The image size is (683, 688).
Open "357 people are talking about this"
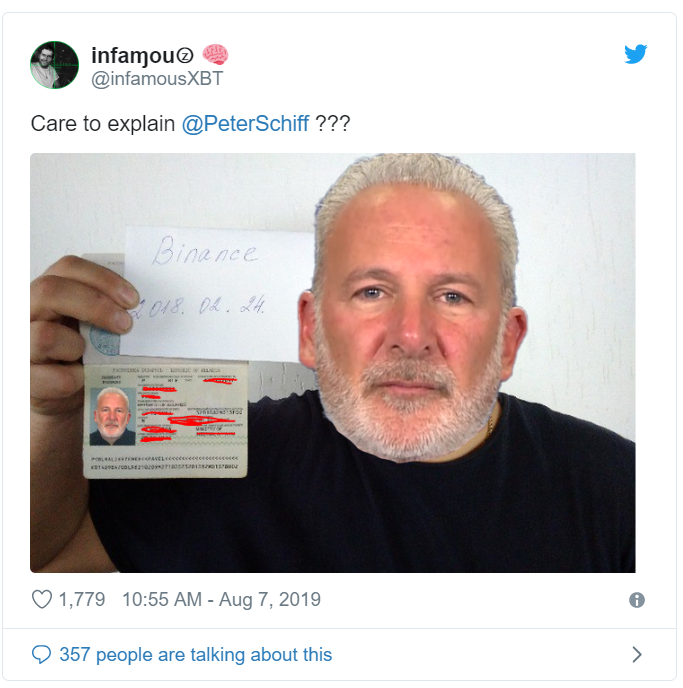pyautogui.click(x=196, y=655)
